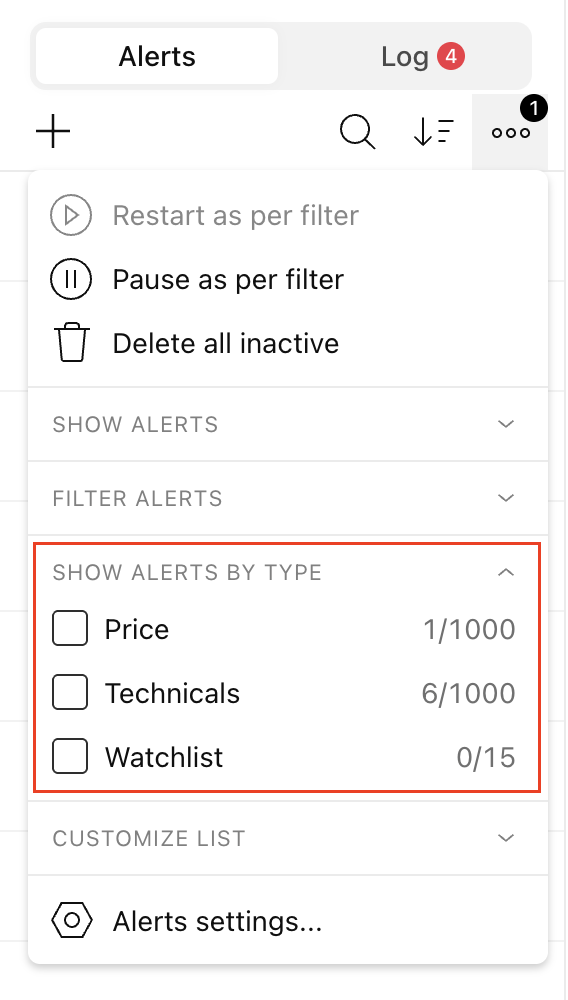568x1000 pixels.
Task: Collapse the Show Alerts By Type section
Action: 288,572
